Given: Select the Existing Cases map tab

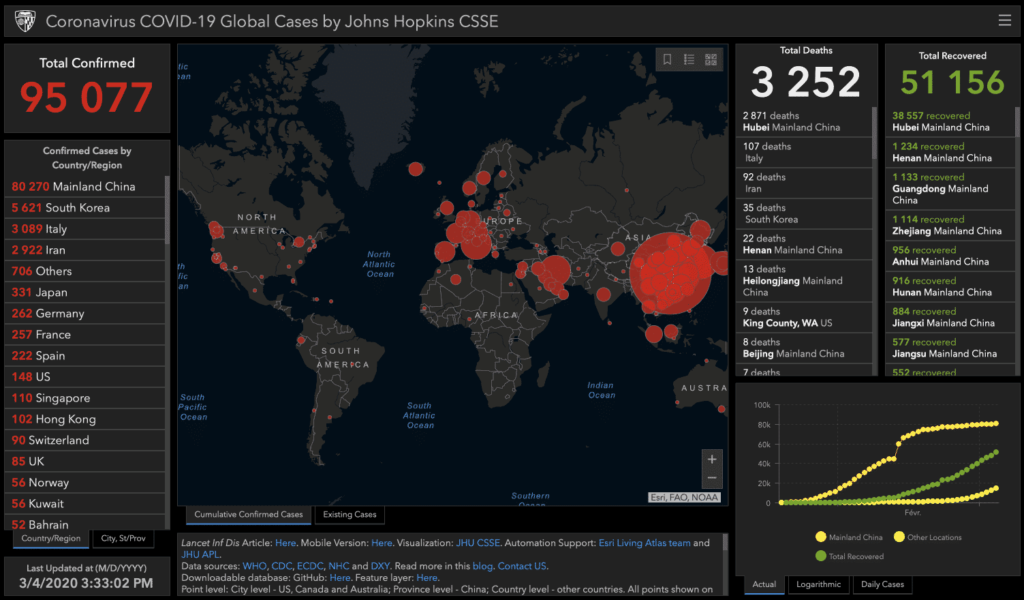Looking at the screenshot, I should click(349, 514).
